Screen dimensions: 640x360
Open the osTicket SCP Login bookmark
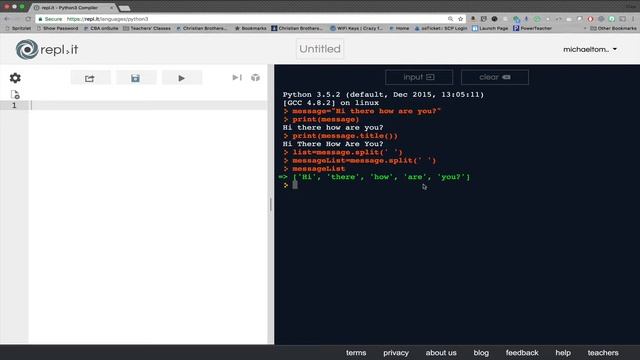pyautogui.click(x=441, y=28)
